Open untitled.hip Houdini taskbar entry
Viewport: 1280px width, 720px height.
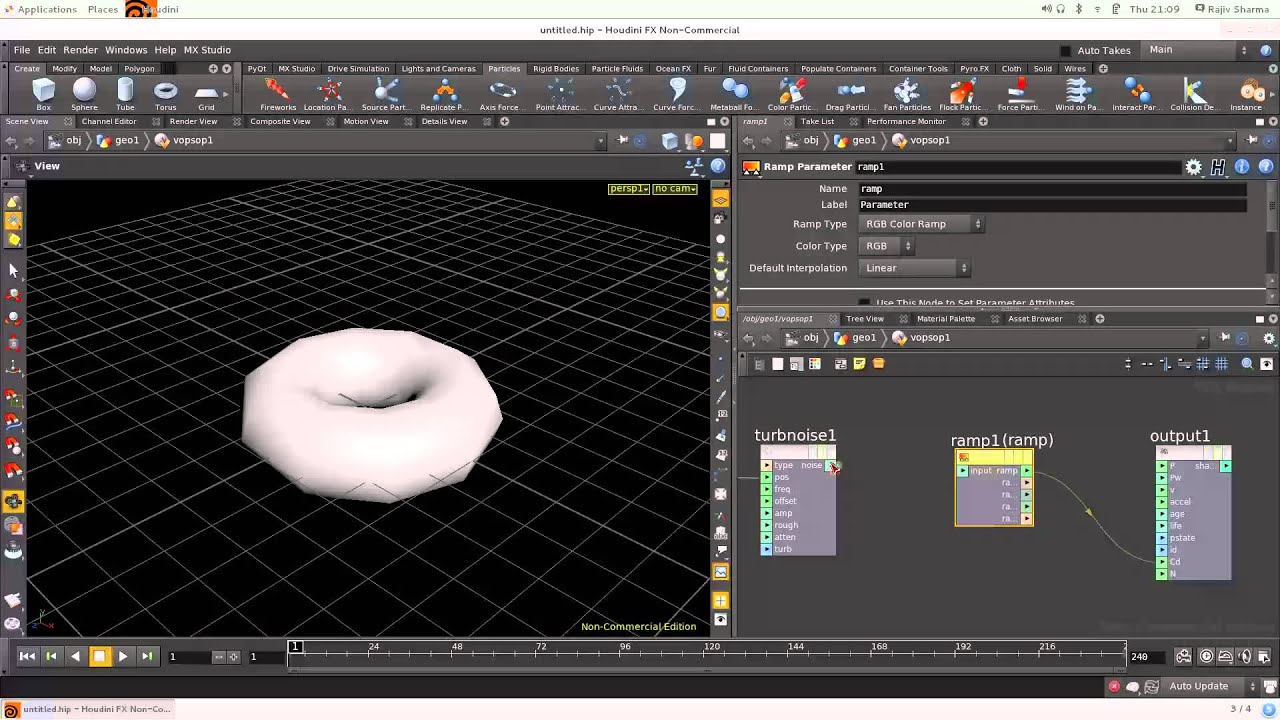tap(87, 709)
